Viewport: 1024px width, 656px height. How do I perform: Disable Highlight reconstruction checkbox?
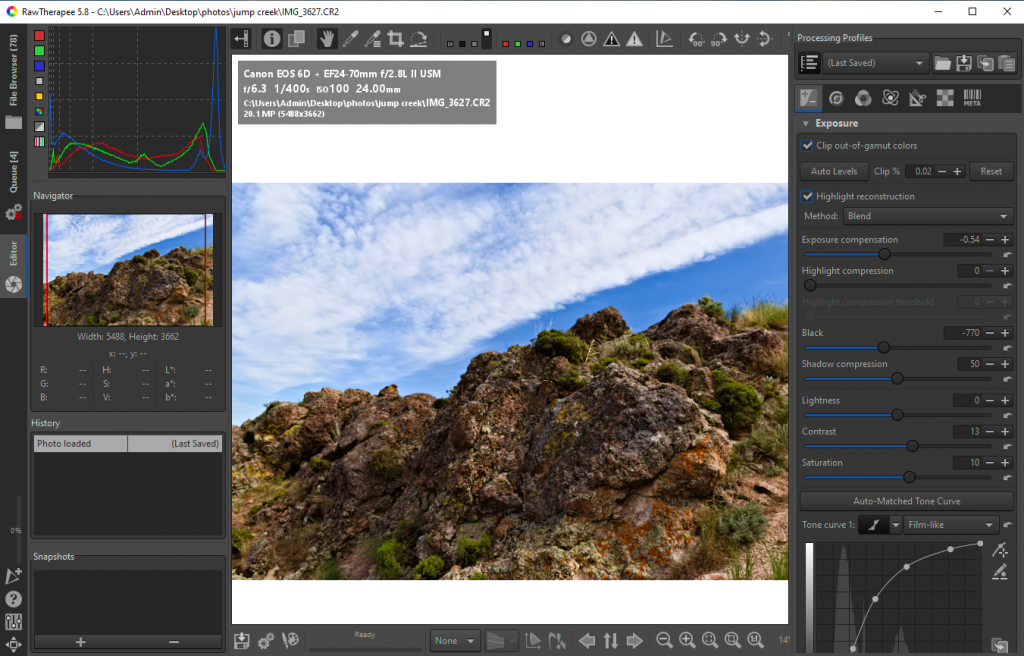[x=808, y=196]
